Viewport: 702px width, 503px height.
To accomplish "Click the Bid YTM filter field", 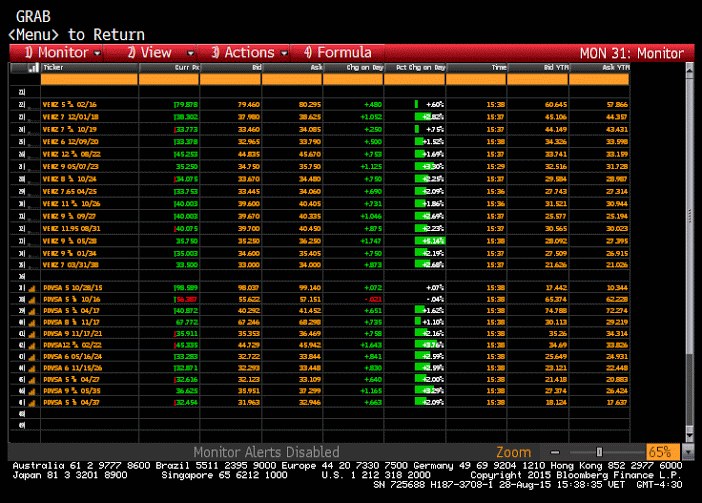I will coord(538,80).
